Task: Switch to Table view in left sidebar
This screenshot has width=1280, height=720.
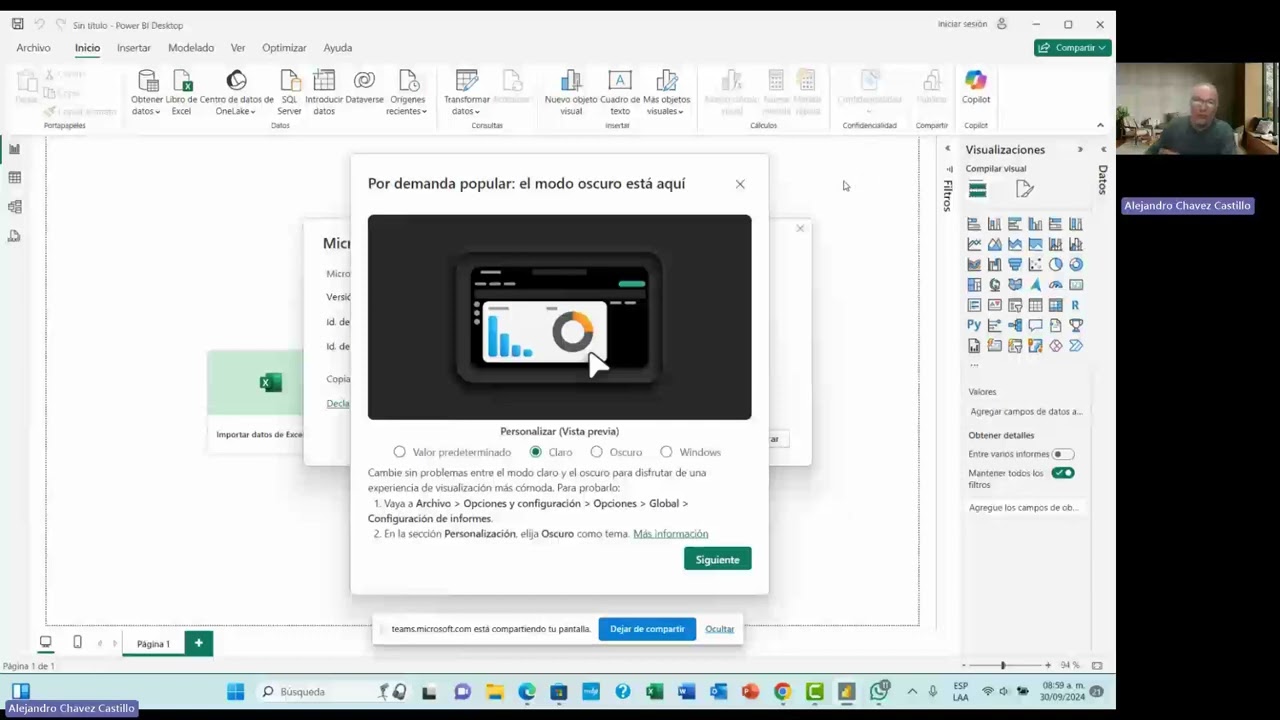Action: point(14,178)
